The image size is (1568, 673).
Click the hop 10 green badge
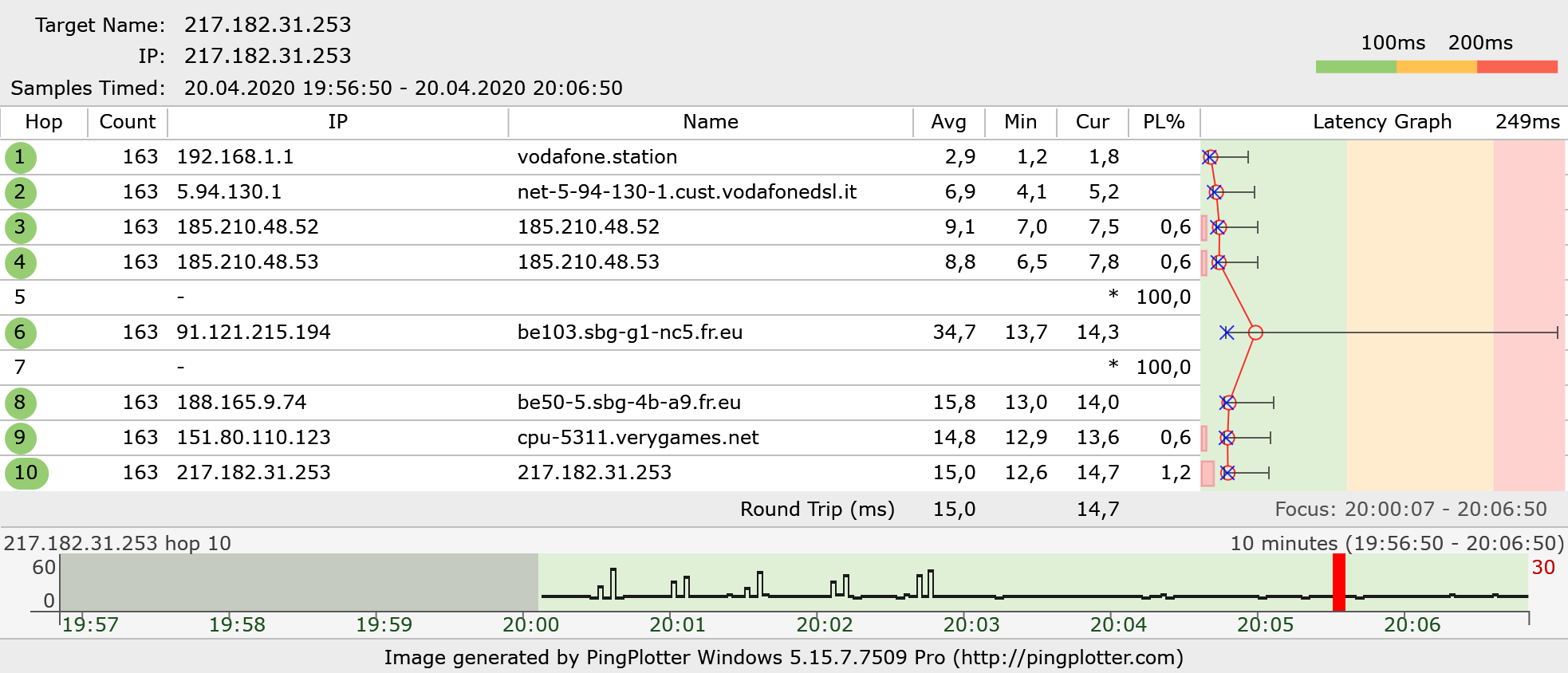pyautogui.click(x=26, y=473)
